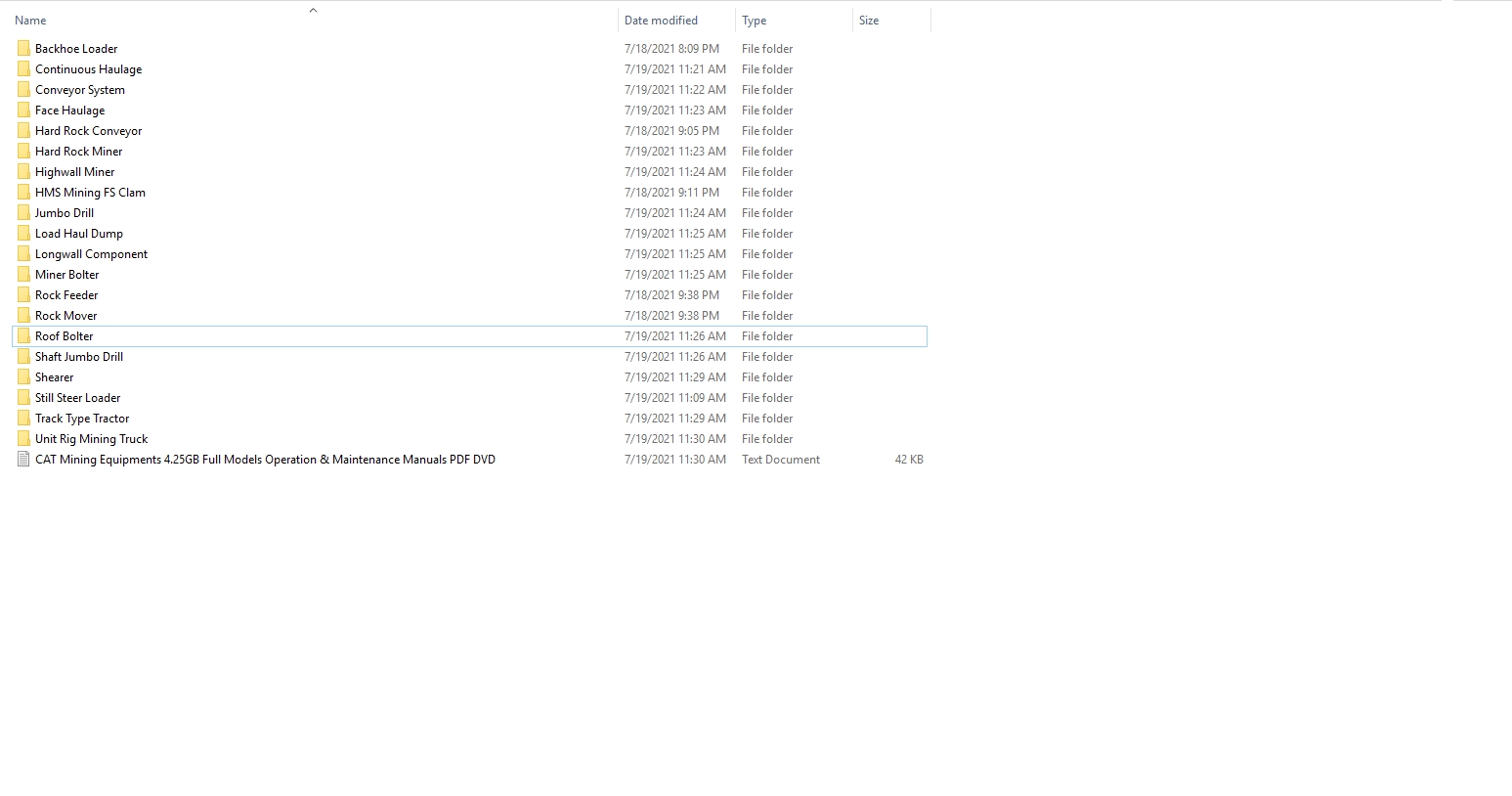Select the Backhoe Loader folder name
1512x796 pixels.
click(x=76, y=48)
